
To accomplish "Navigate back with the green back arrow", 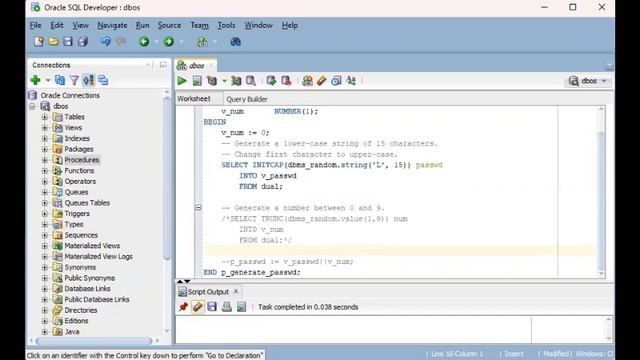I will [144, 41].
